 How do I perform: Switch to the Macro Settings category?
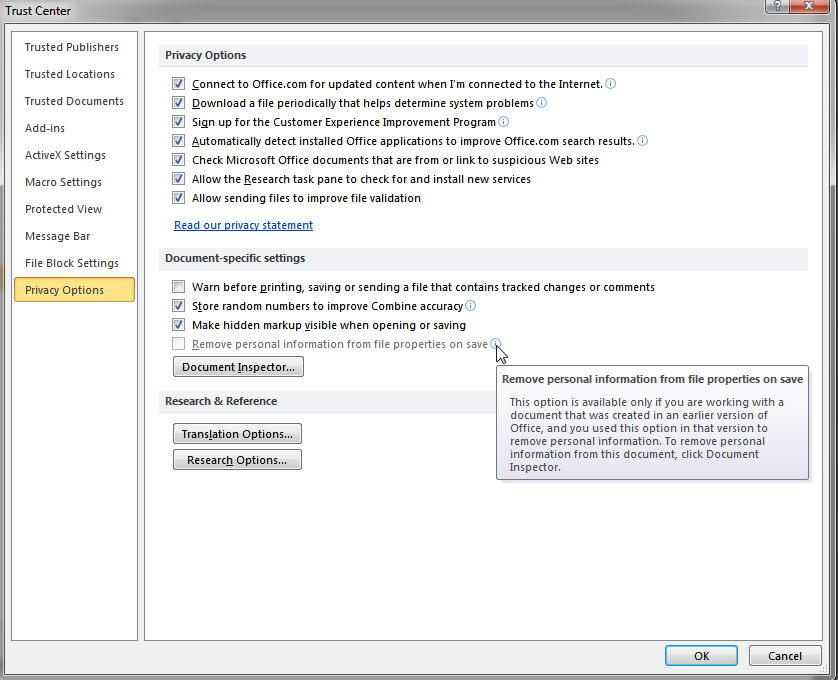point(63,182)
